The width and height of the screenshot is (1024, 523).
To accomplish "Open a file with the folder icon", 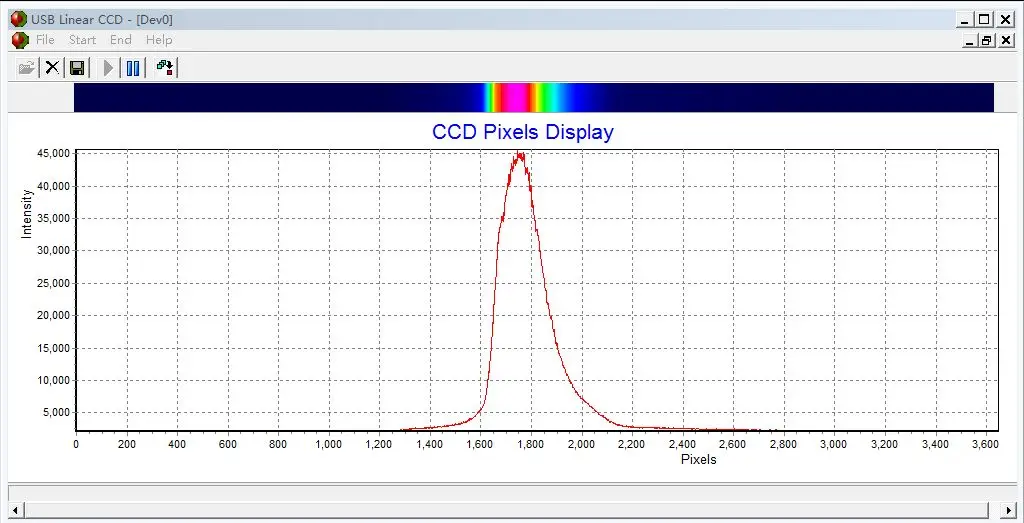I will pyautogui.click(x=27, y=68).
